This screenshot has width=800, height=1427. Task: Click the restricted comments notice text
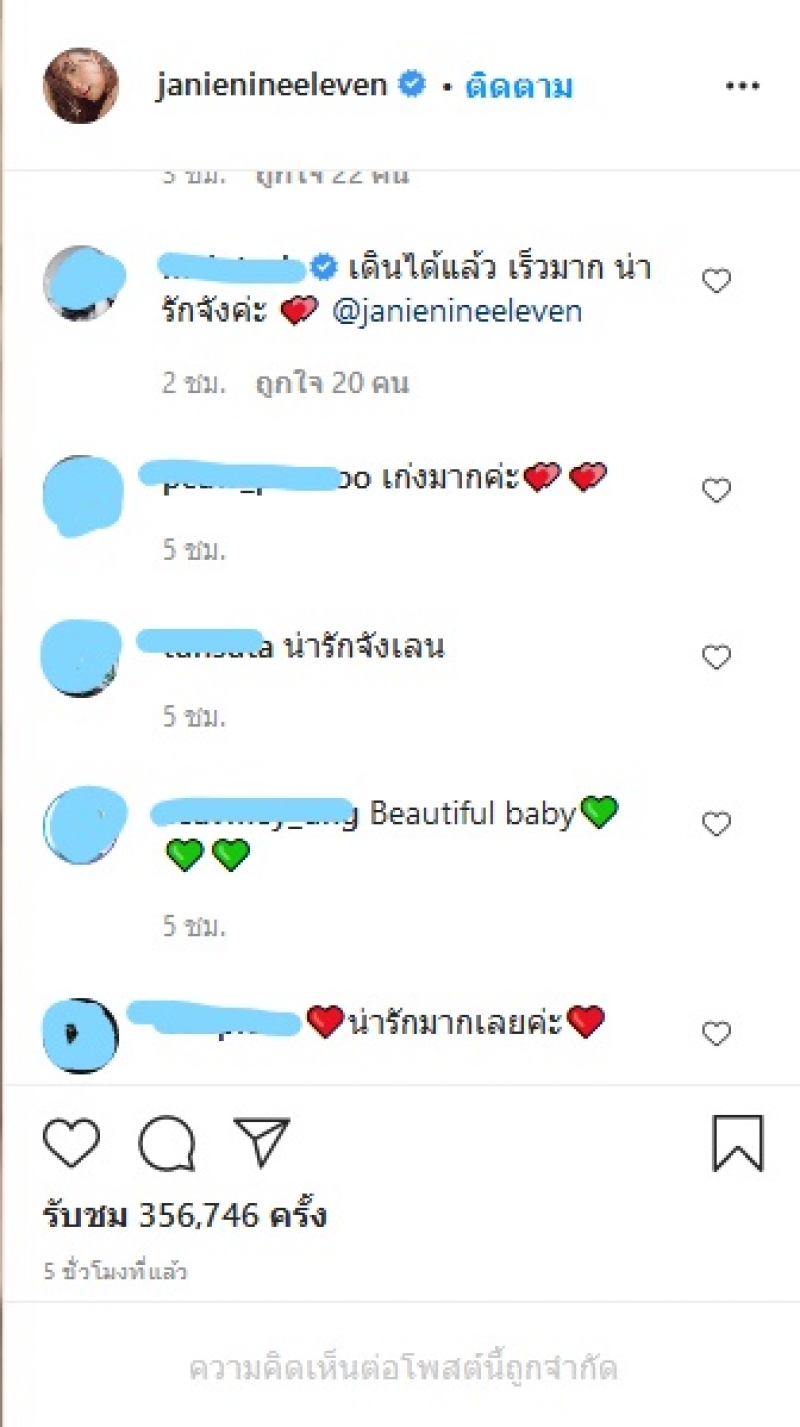(402, 1367)
